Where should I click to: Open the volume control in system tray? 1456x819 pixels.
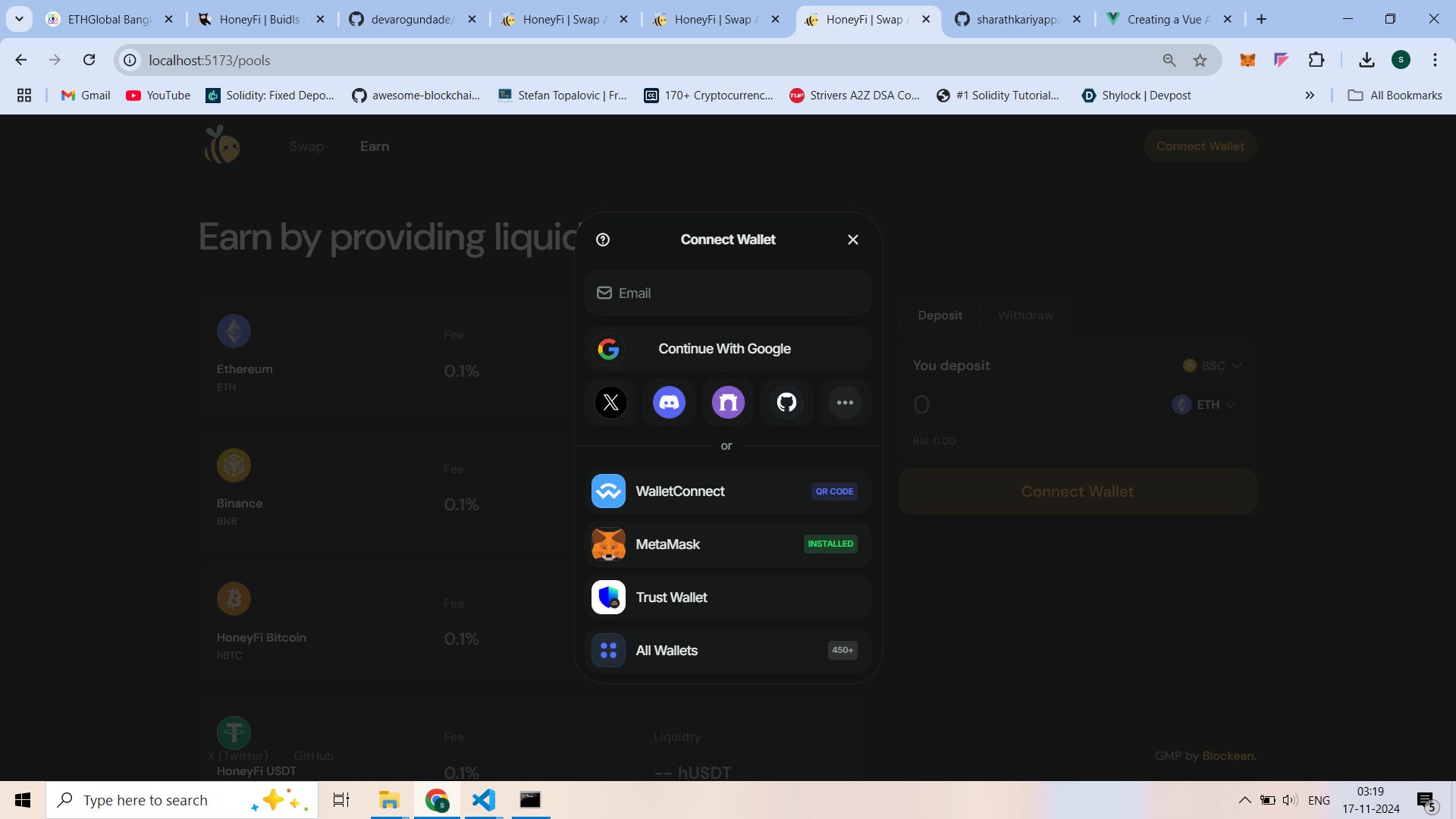pyautogui.click(x=1290, y=800)
